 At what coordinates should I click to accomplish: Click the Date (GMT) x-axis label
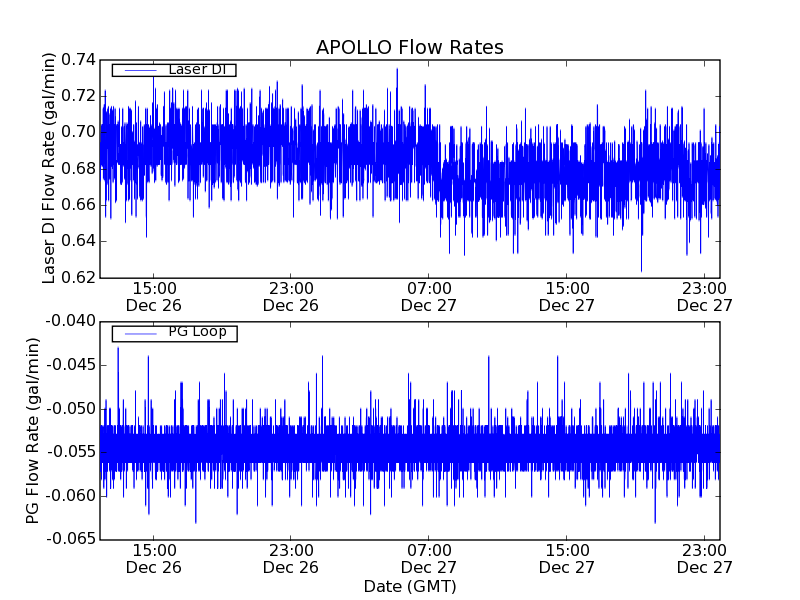click(409, 586)
